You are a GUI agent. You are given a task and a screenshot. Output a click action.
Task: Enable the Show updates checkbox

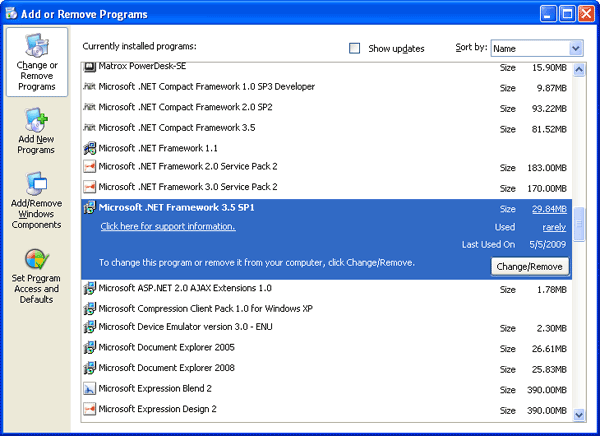(354, 48)
